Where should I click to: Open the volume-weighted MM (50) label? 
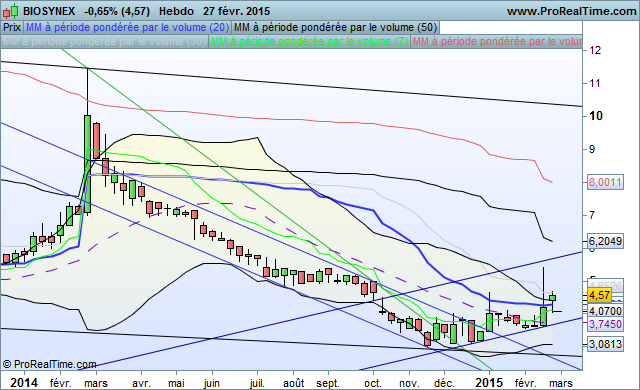[x=335, y=27]
